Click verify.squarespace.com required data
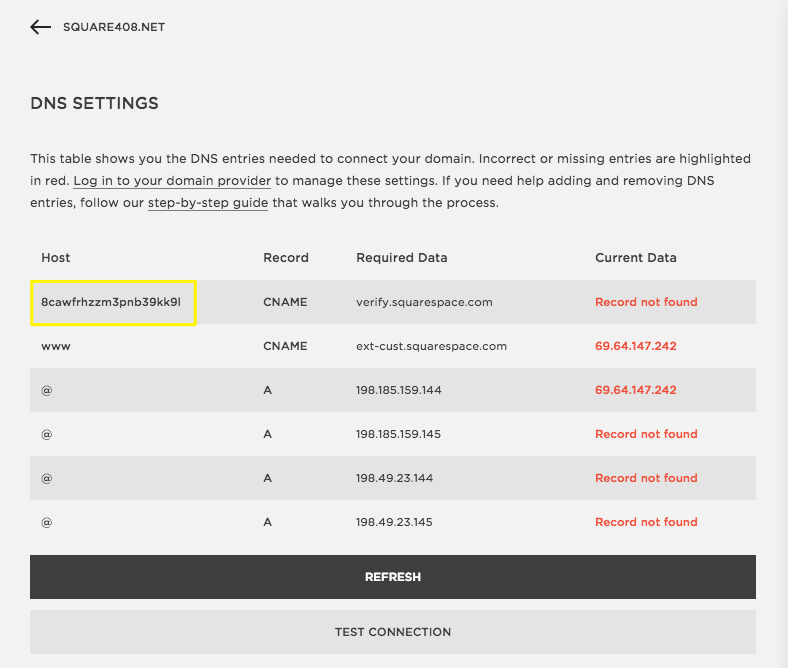The height and width of the screenshot is (668, 788). [x=424, y=302]
